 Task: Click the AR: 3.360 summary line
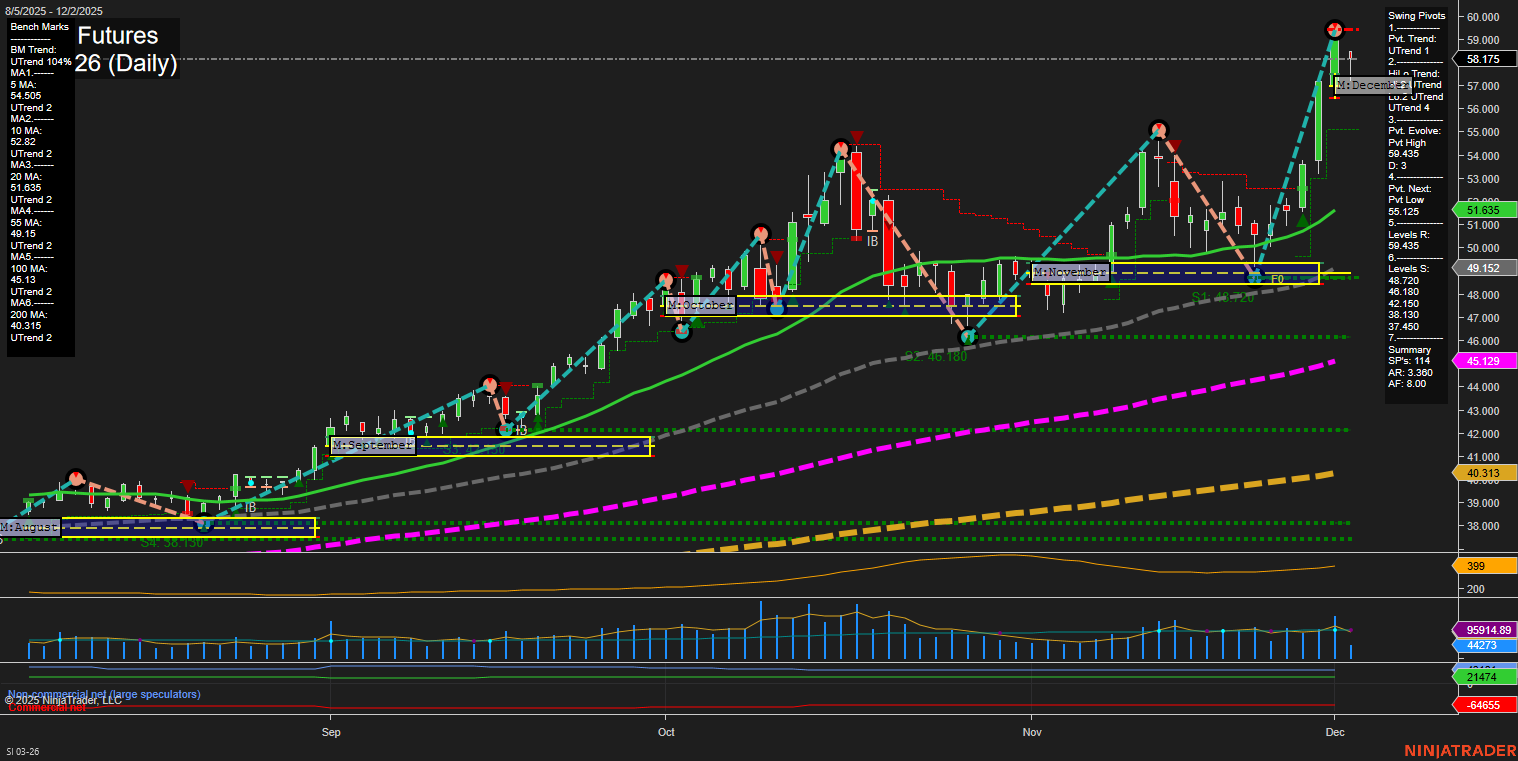click(x=1408, y=372)
